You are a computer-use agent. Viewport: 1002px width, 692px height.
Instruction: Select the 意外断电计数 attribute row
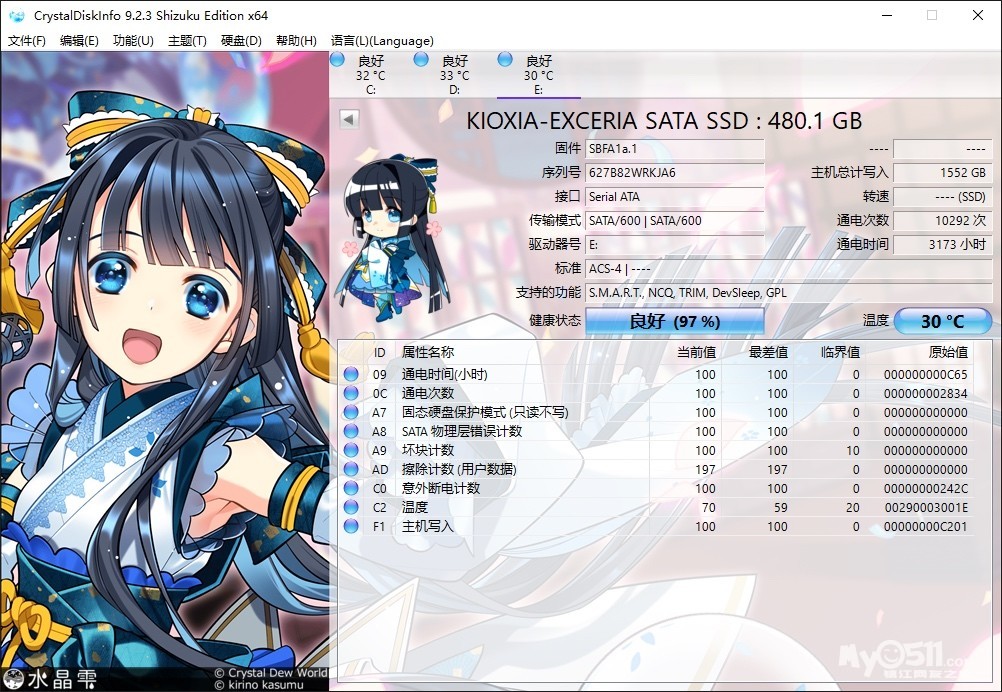441,489
